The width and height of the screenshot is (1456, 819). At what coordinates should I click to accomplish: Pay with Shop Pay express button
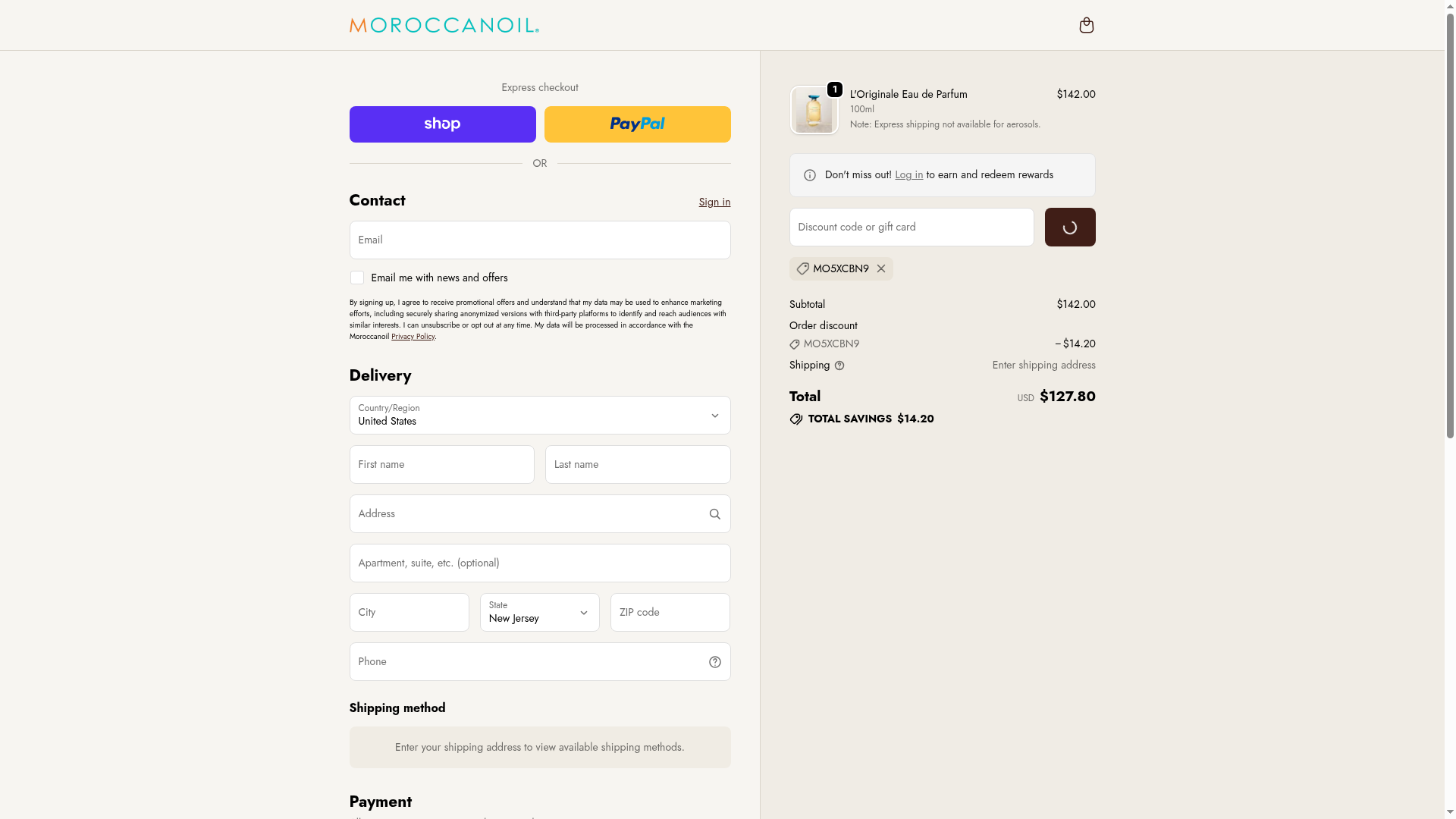(x=442, y=124)
